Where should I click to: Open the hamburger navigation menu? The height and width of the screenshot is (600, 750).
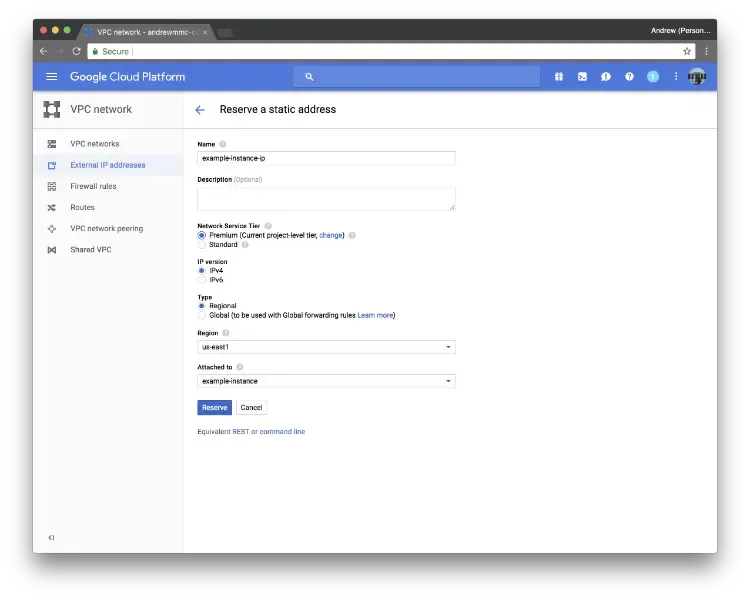52,77
